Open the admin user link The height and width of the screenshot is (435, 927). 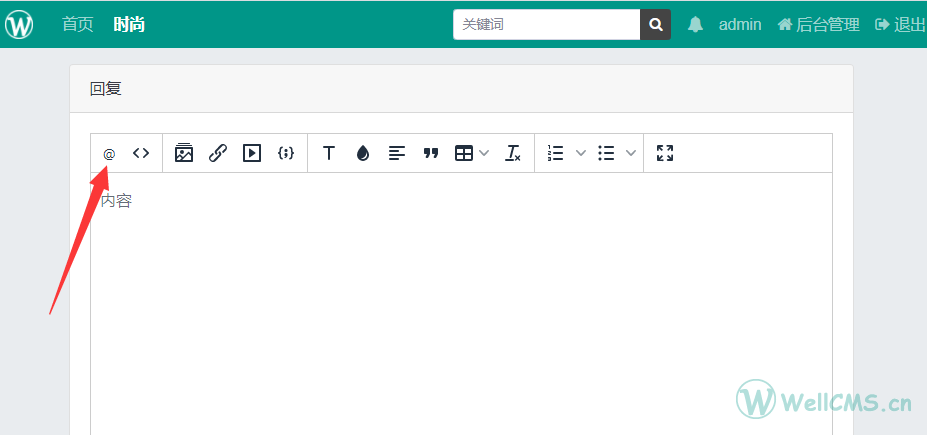click(740, 24)
